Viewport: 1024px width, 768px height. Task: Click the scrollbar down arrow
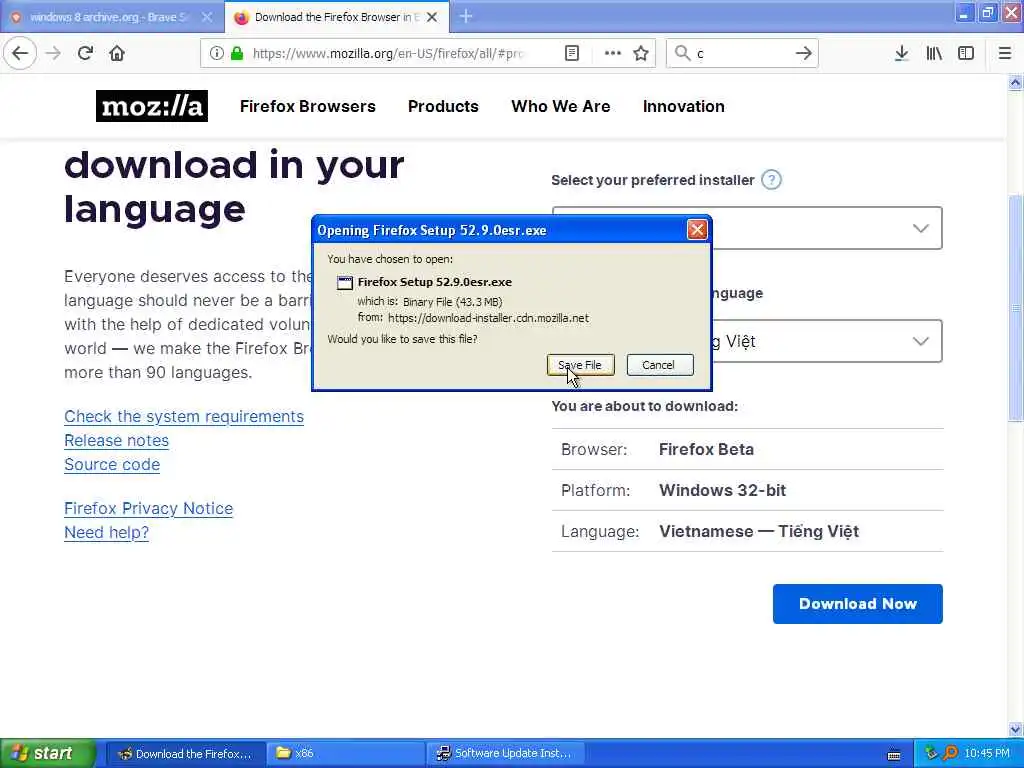click(1015, 729)
